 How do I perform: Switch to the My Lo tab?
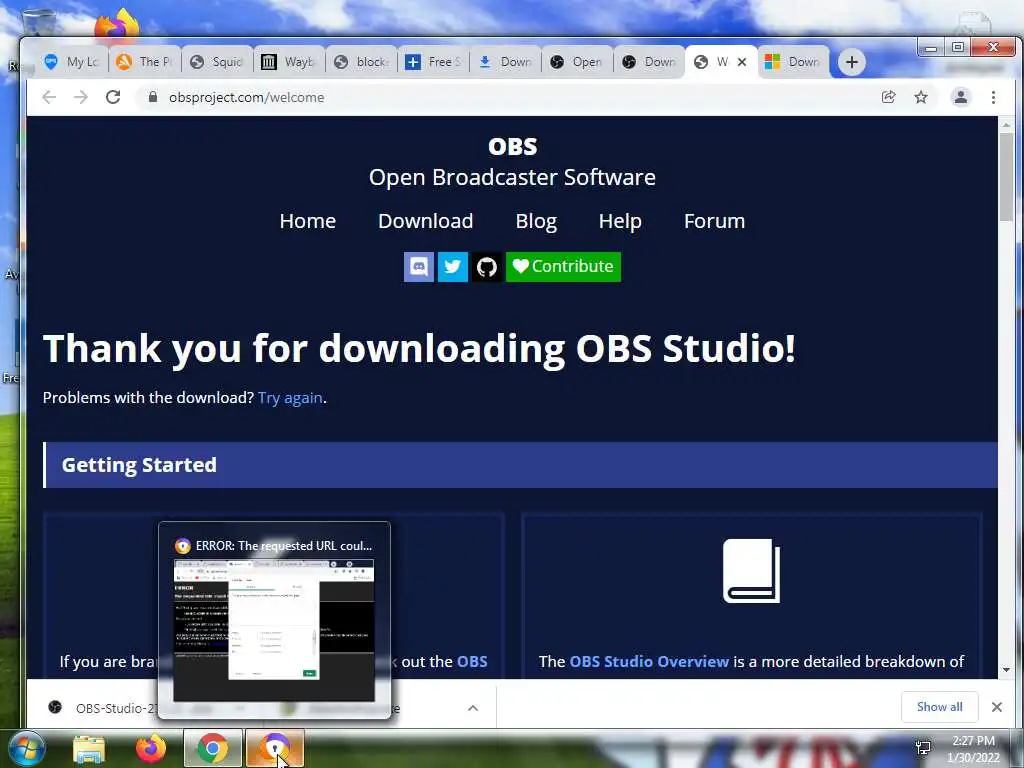71,62
